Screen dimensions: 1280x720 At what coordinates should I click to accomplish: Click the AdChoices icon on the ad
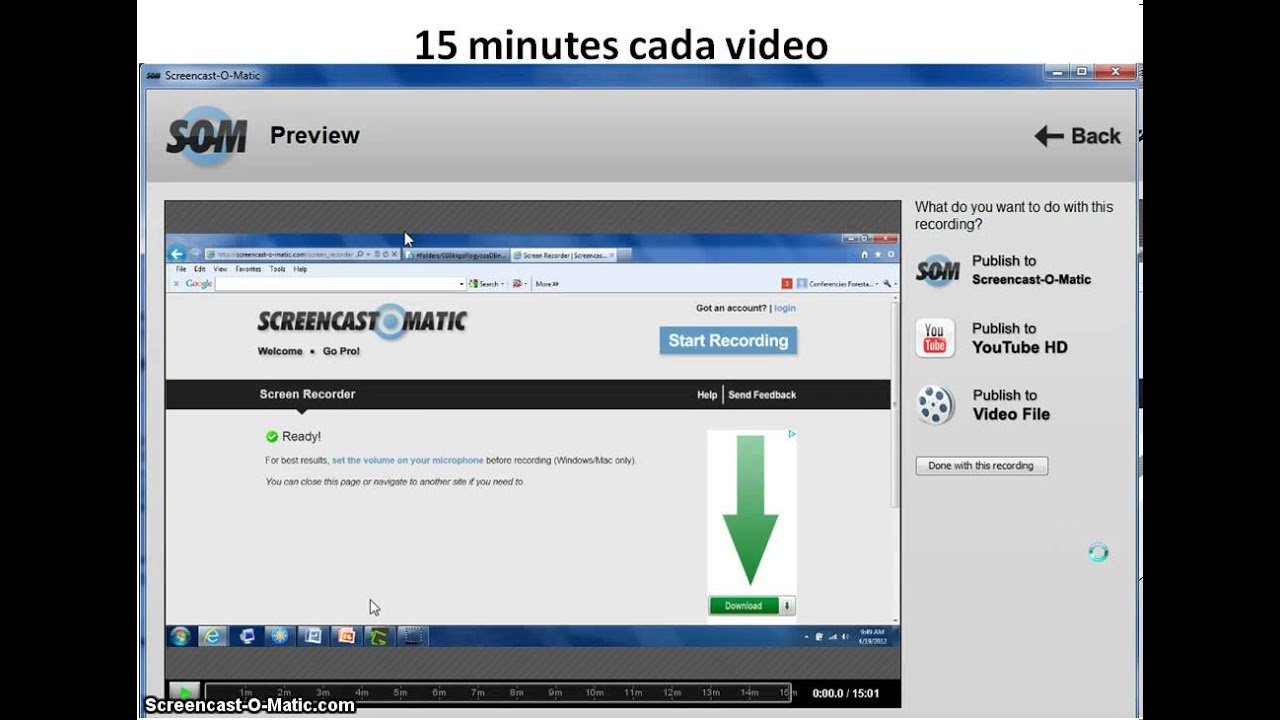tap(791, 435)
